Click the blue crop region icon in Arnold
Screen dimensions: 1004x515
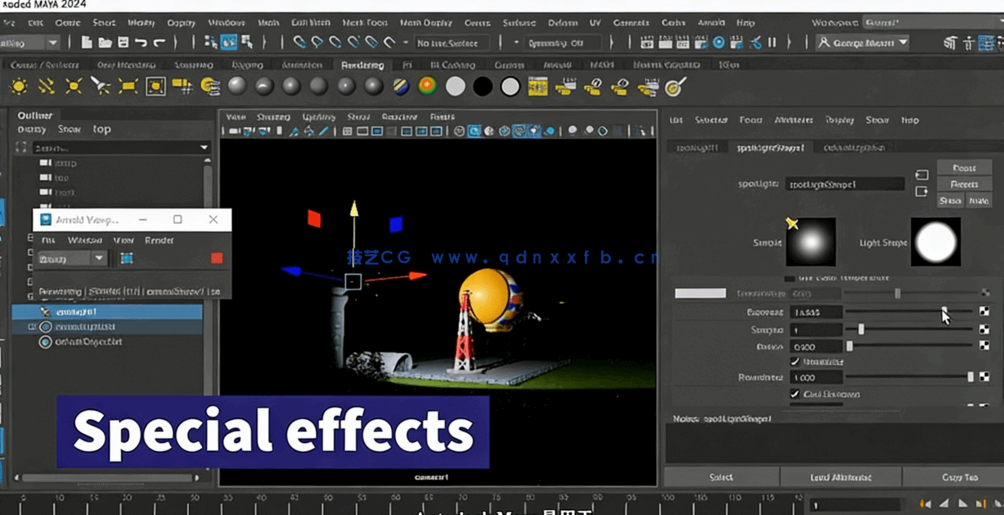tap(127, 258)
